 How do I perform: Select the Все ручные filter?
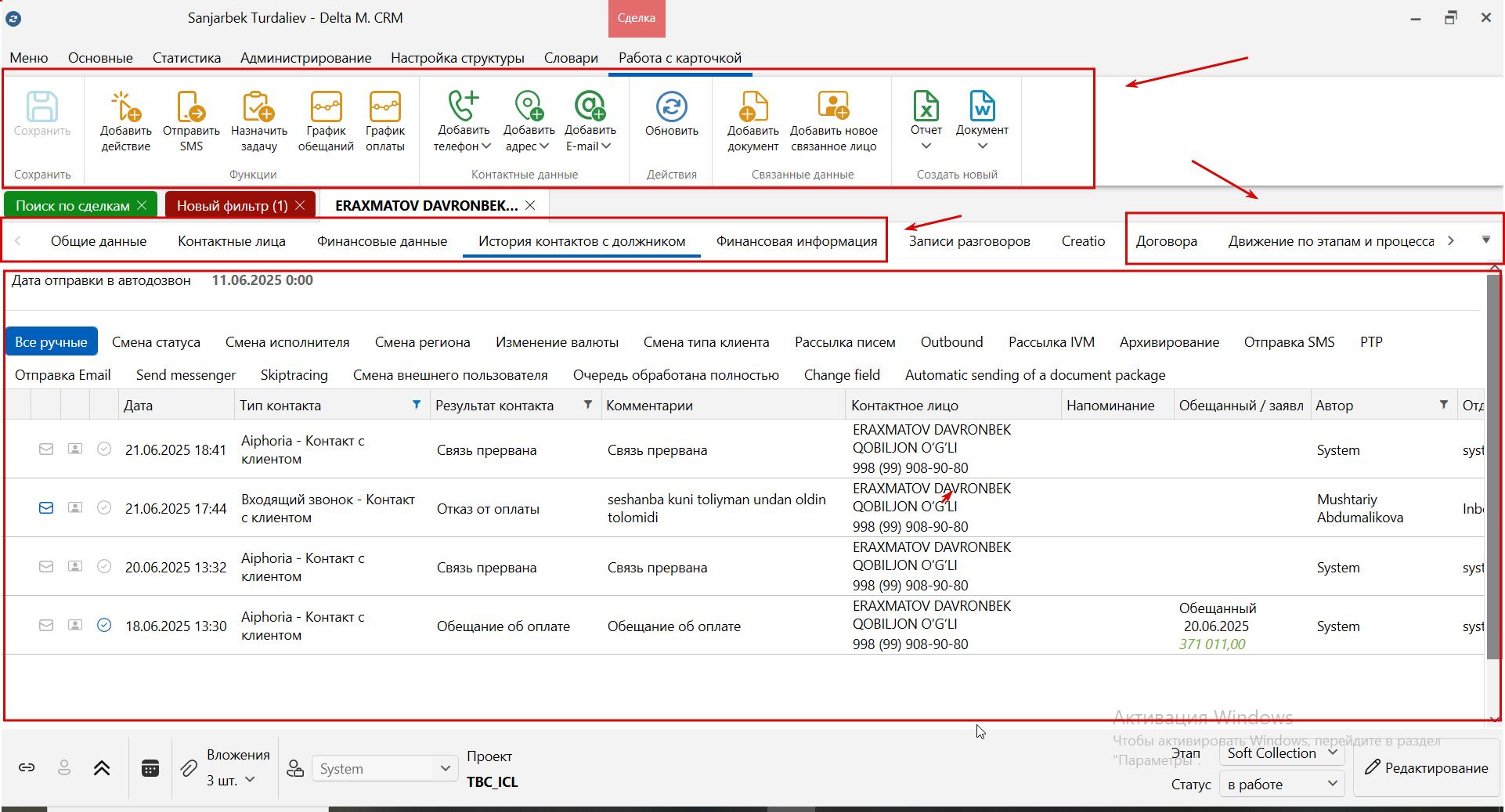52,342
